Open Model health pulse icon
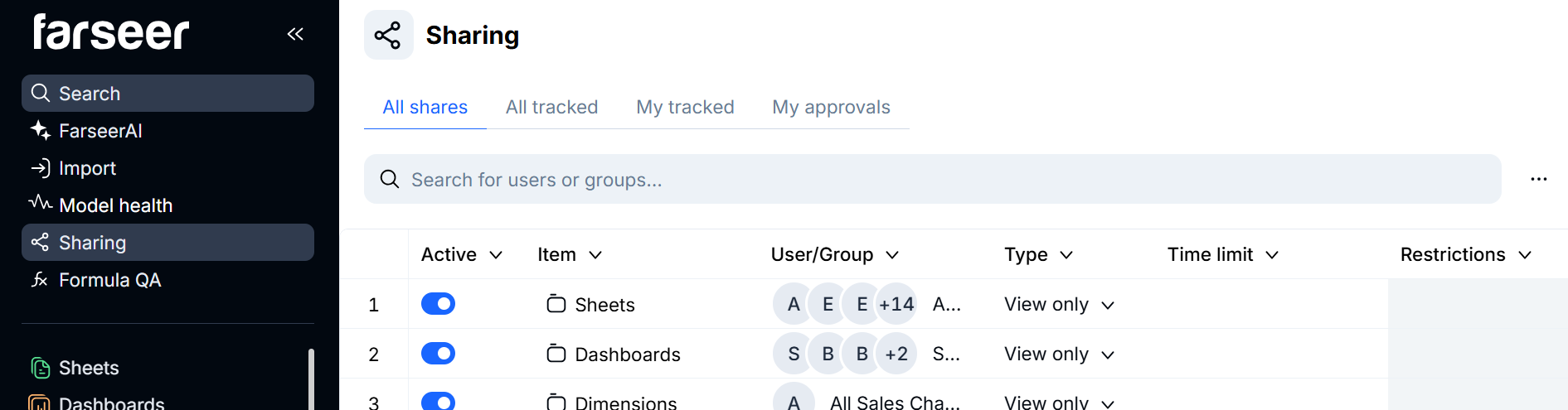The image size is (1568, 410). pyautogui.click(x=40, y=203)
